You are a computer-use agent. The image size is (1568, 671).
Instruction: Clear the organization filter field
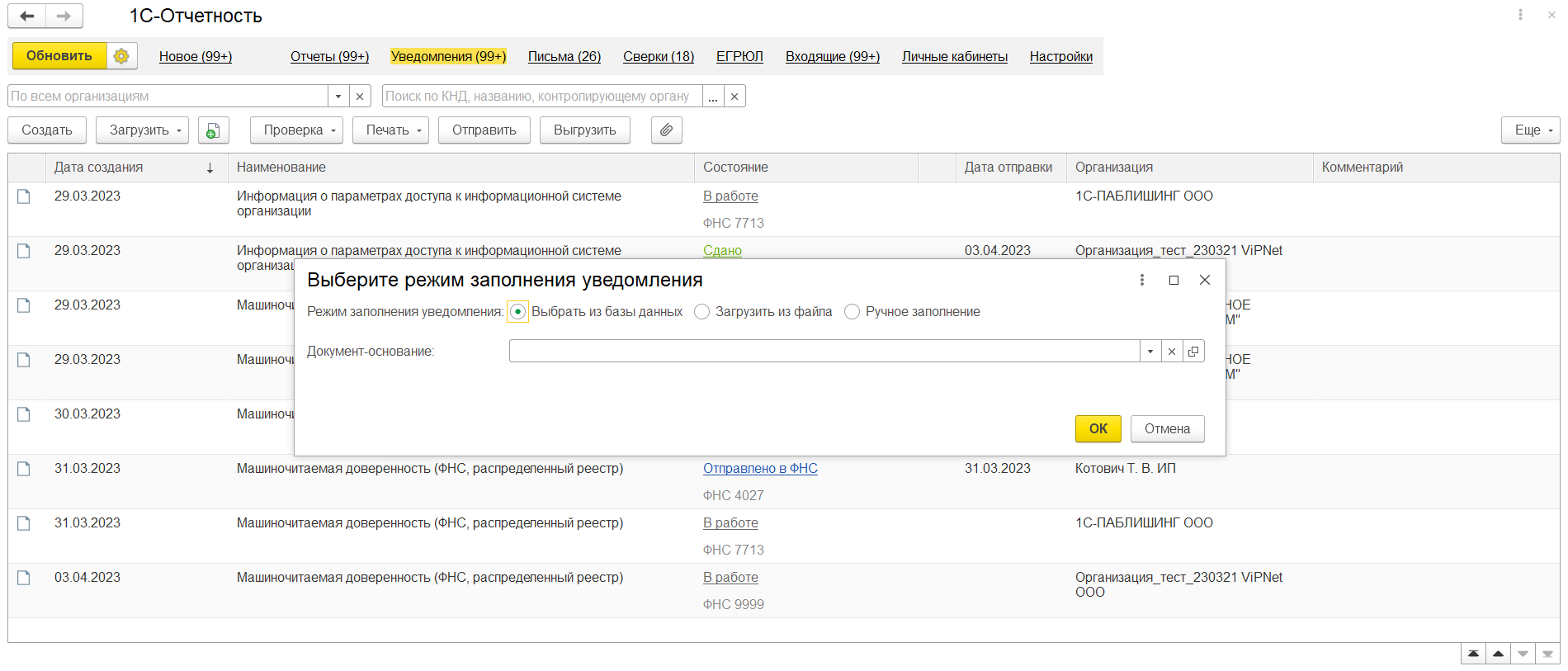click(x=360, y=97)
